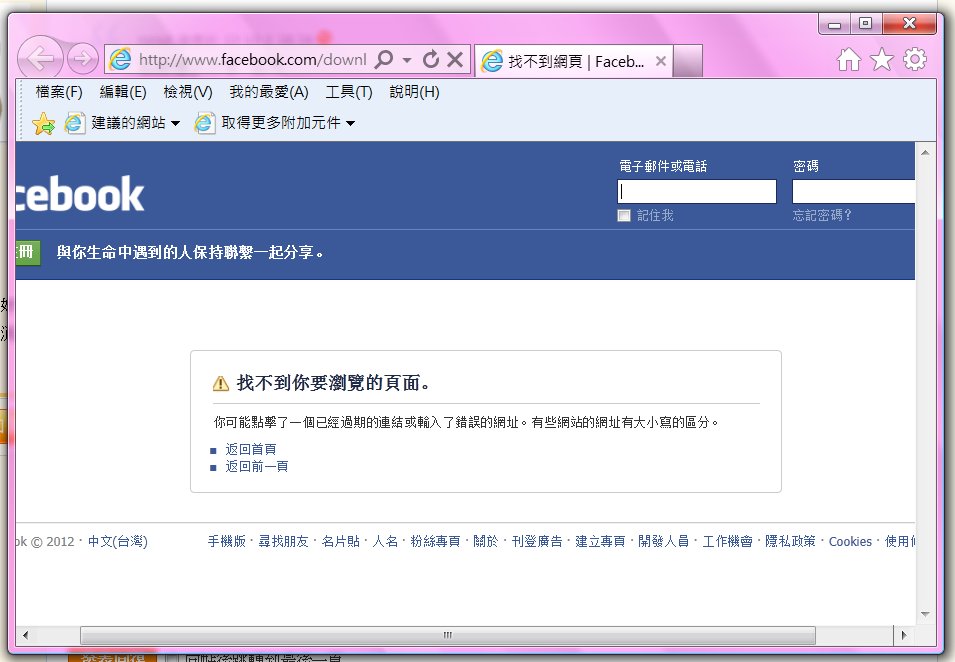
Task: Click the 返回前一頁 link
Action: [x=257, y=466]
